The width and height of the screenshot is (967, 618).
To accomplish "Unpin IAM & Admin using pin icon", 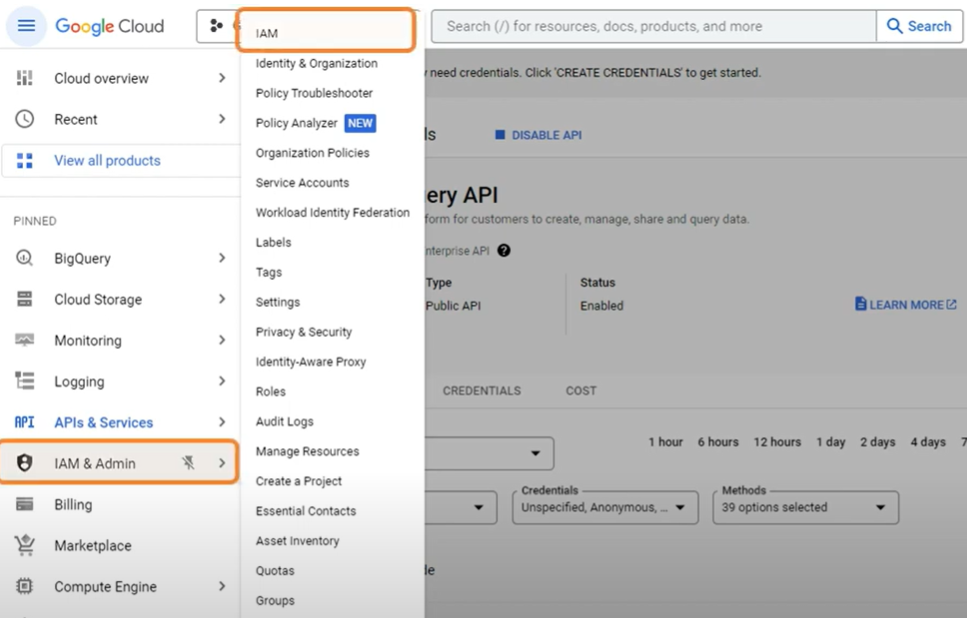I will pos(188,463).
